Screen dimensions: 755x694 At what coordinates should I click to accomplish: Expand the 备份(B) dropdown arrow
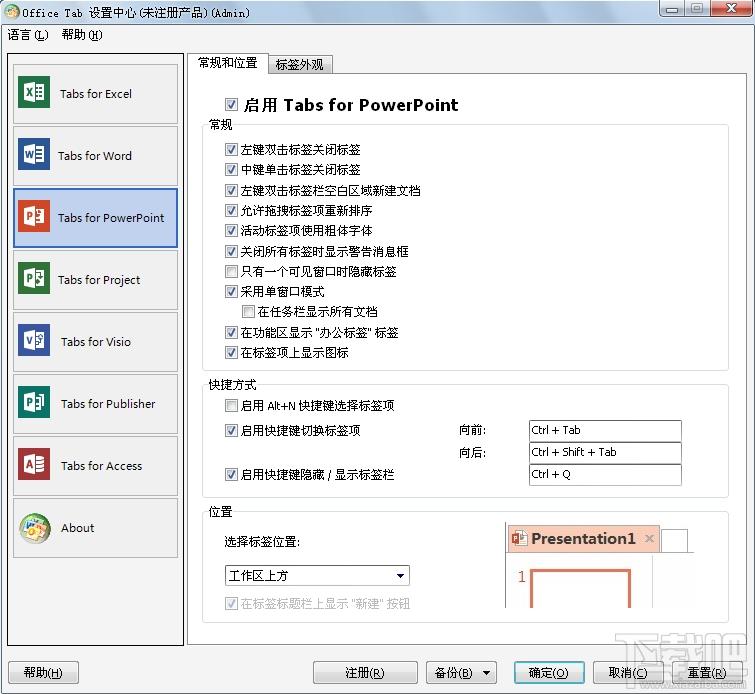tap(486, 673)
